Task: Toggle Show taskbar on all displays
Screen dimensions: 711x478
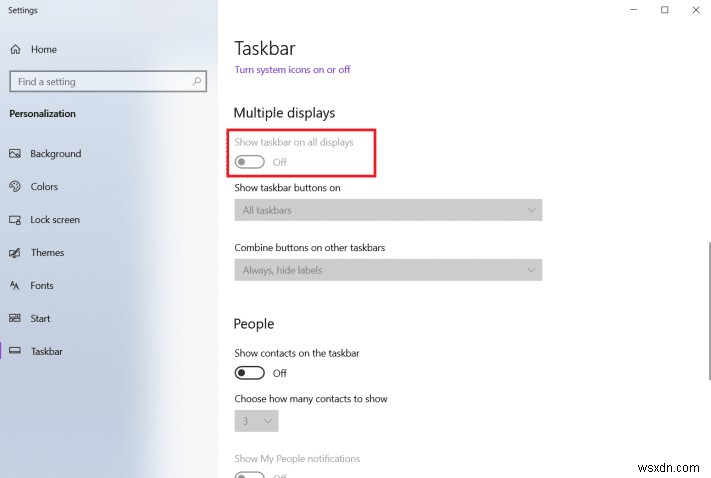Action: pyautogui.click(x=250, y=162)
